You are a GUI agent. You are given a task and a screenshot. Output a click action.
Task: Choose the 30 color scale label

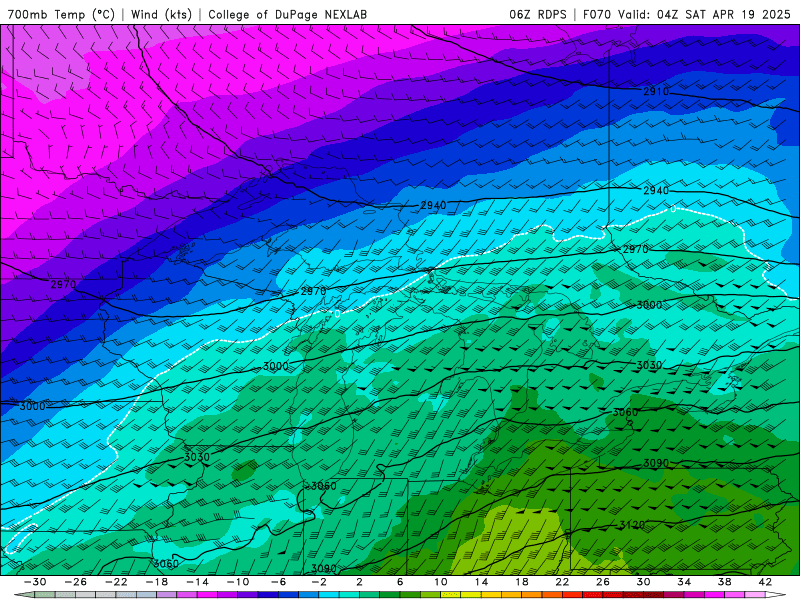643,582
